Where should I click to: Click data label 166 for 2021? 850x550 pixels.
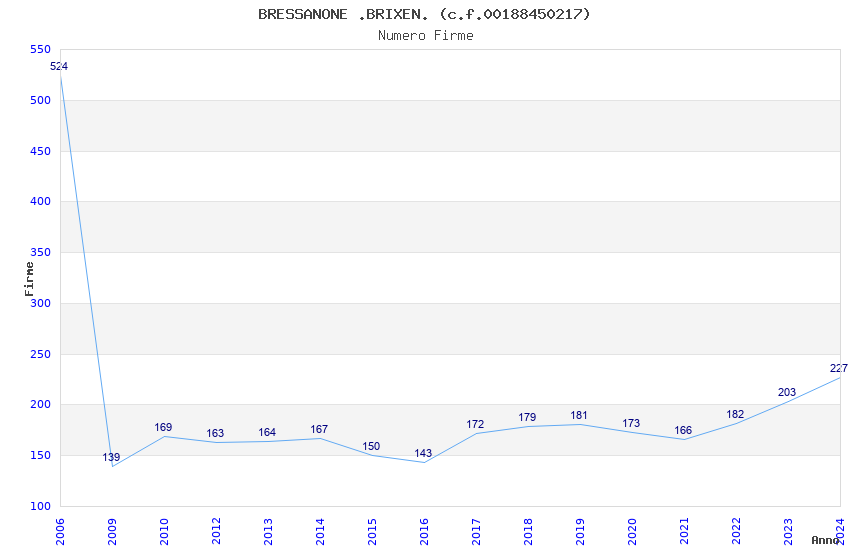click(683, 430)
